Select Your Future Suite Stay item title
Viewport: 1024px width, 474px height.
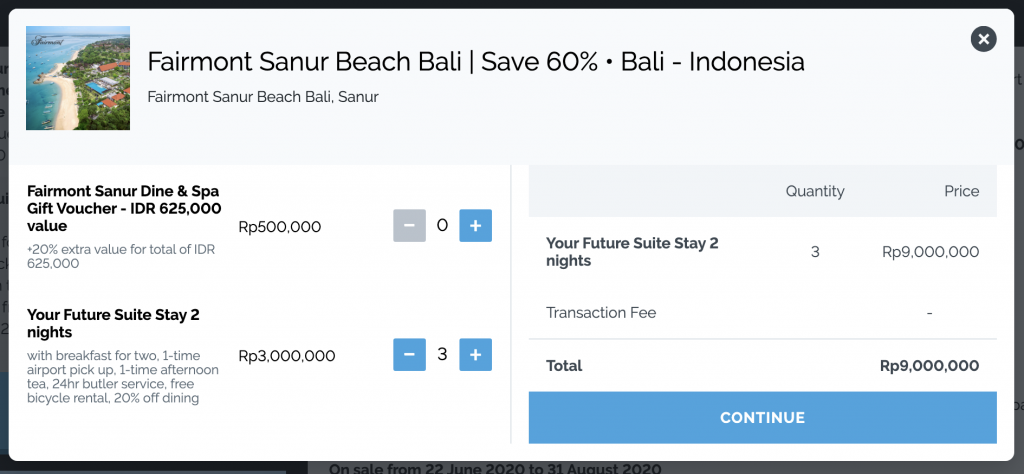pyautogui.click(x=114, y=323)
